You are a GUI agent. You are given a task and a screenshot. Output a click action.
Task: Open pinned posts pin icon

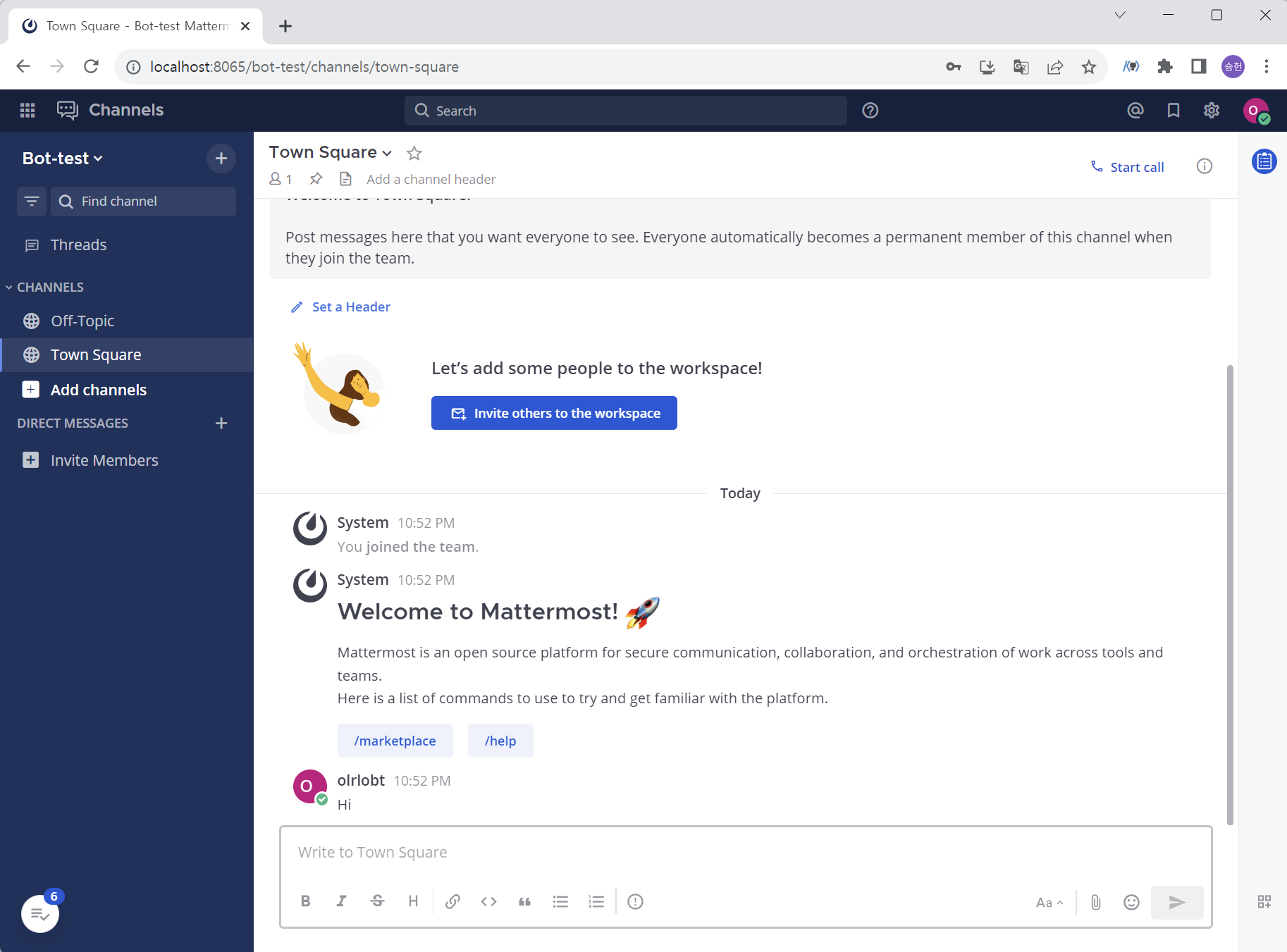pos(316,179)
